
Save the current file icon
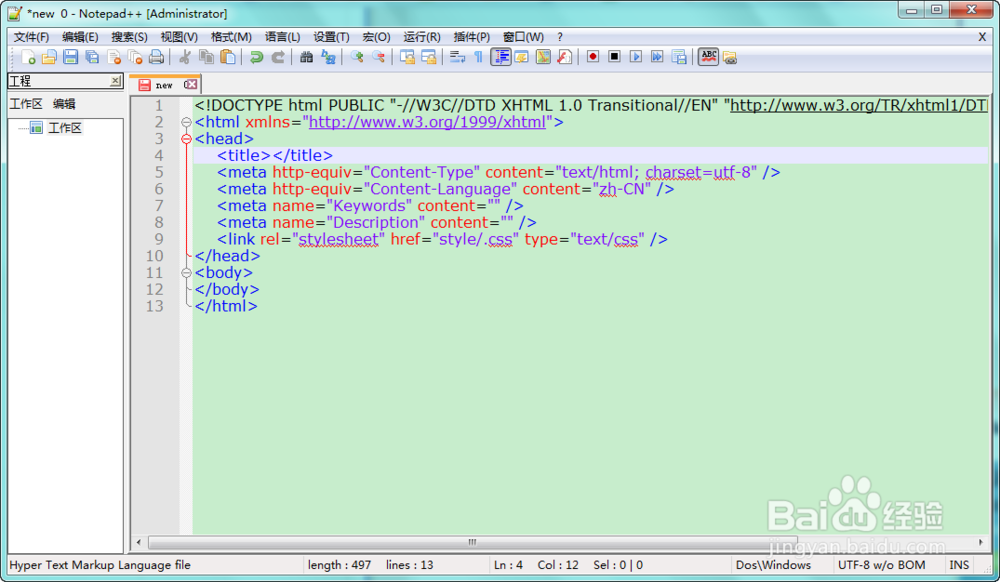[71, 57]
